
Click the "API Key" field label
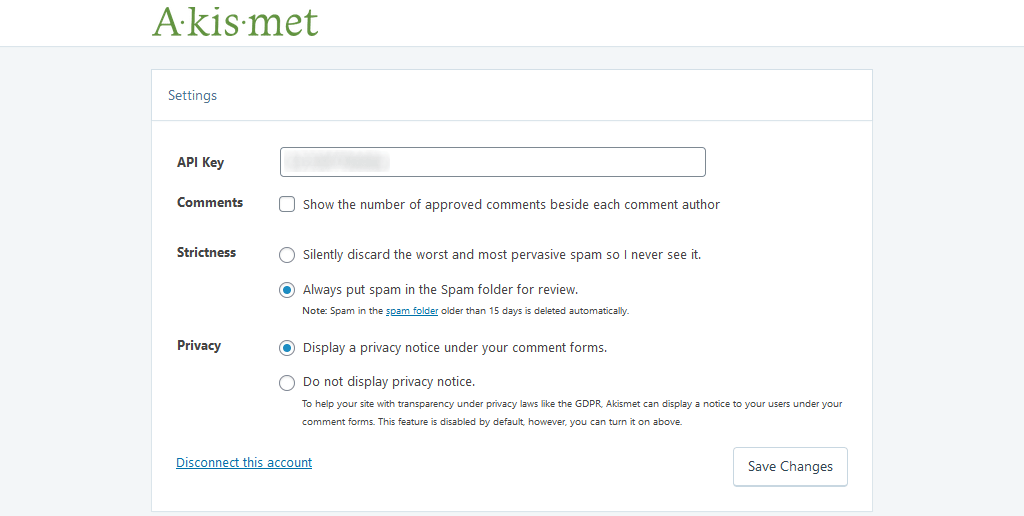[x=200, y=163]
